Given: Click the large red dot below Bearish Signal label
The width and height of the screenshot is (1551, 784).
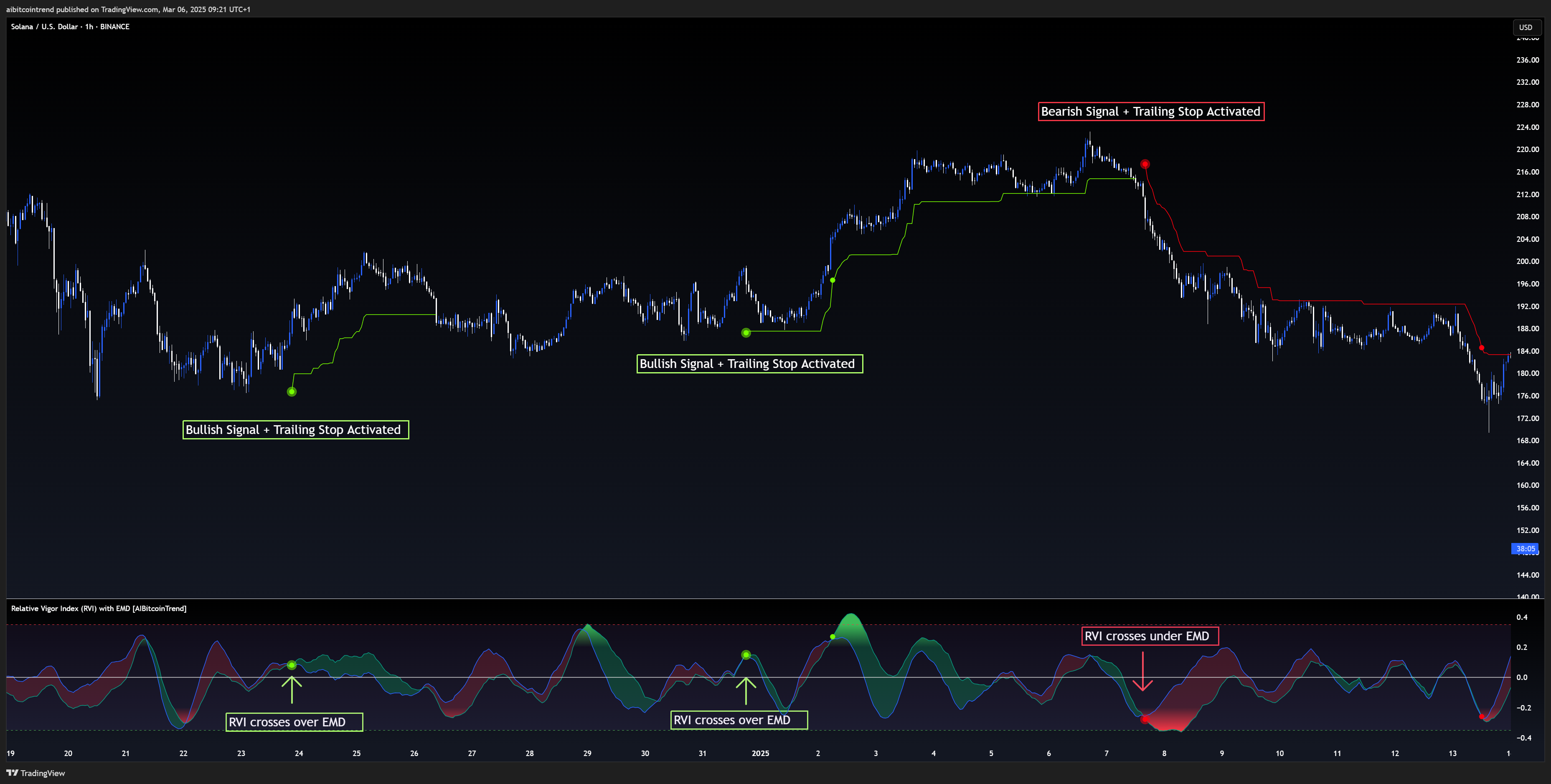Looking at the screenshot, I should coord(1145,165).
